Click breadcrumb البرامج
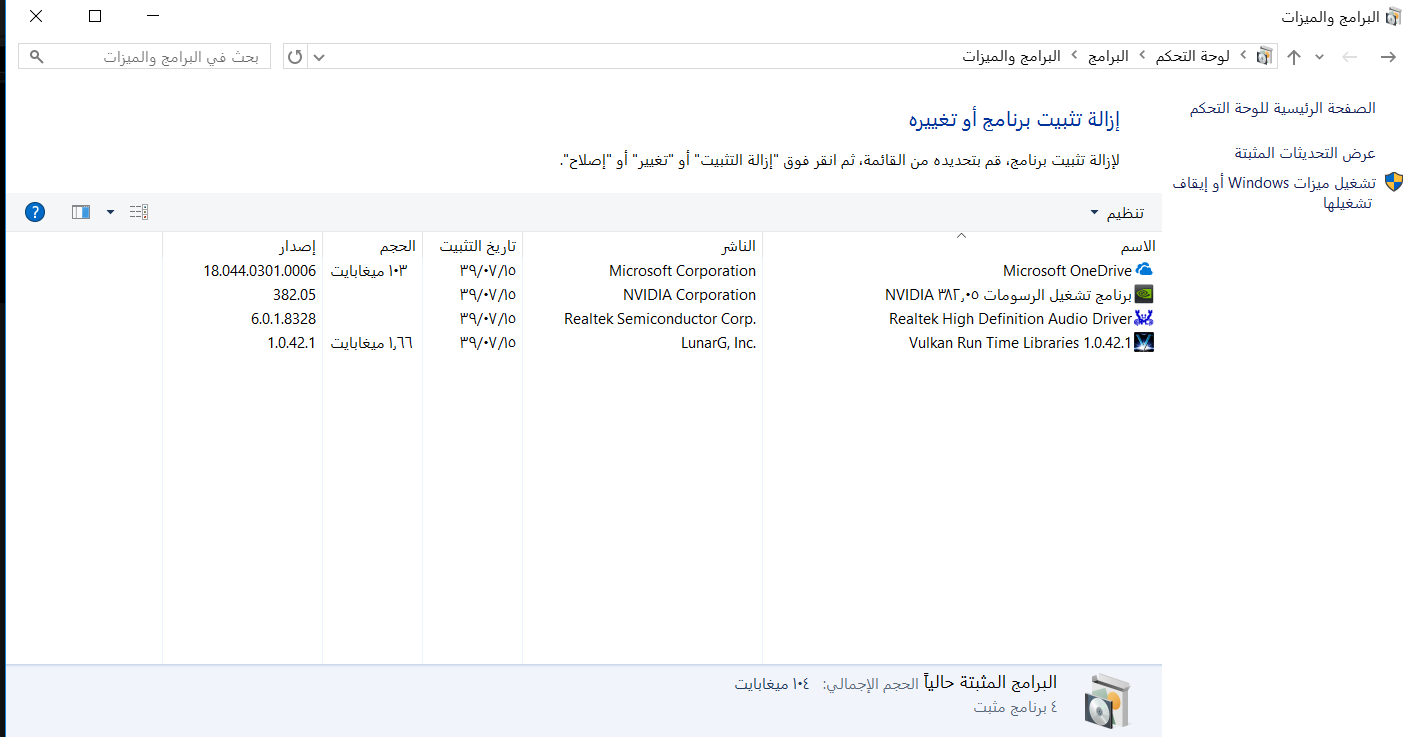The image size is (1411, 737). coord(1109,56)
